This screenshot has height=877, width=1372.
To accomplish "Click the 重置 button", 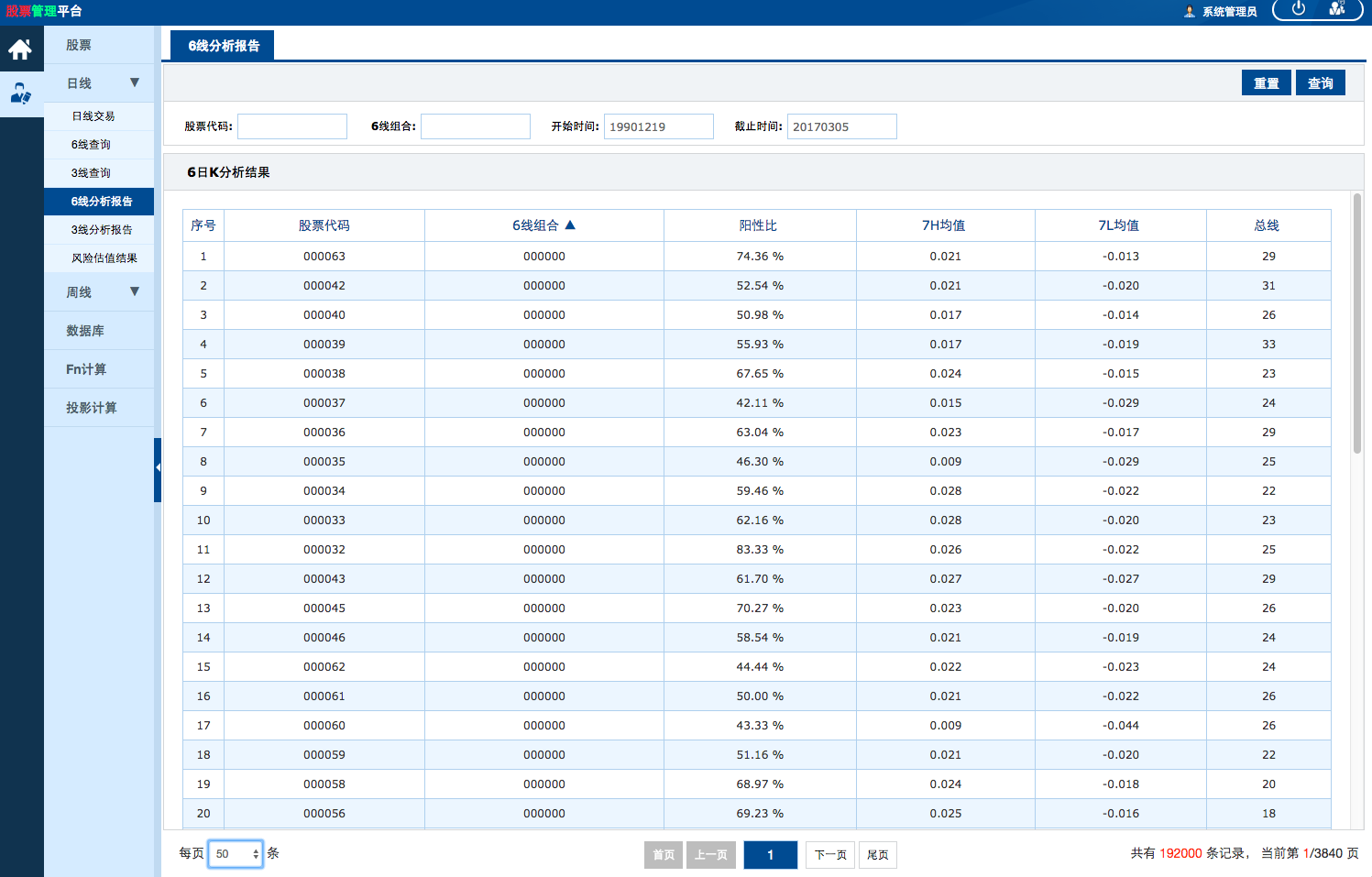I will coord(1266,83).
